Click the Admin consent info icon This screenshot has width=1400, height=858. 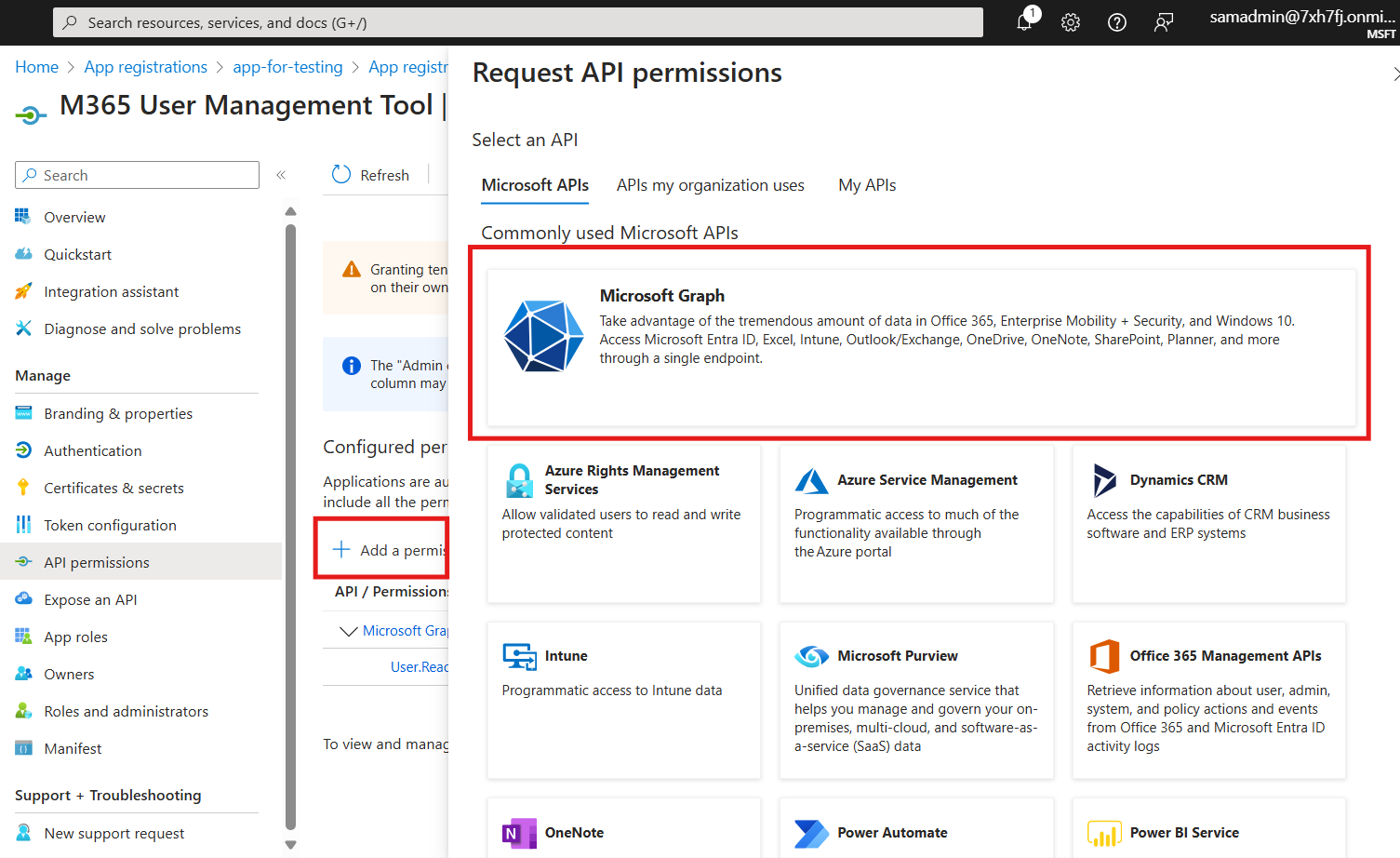click(352, 366)
